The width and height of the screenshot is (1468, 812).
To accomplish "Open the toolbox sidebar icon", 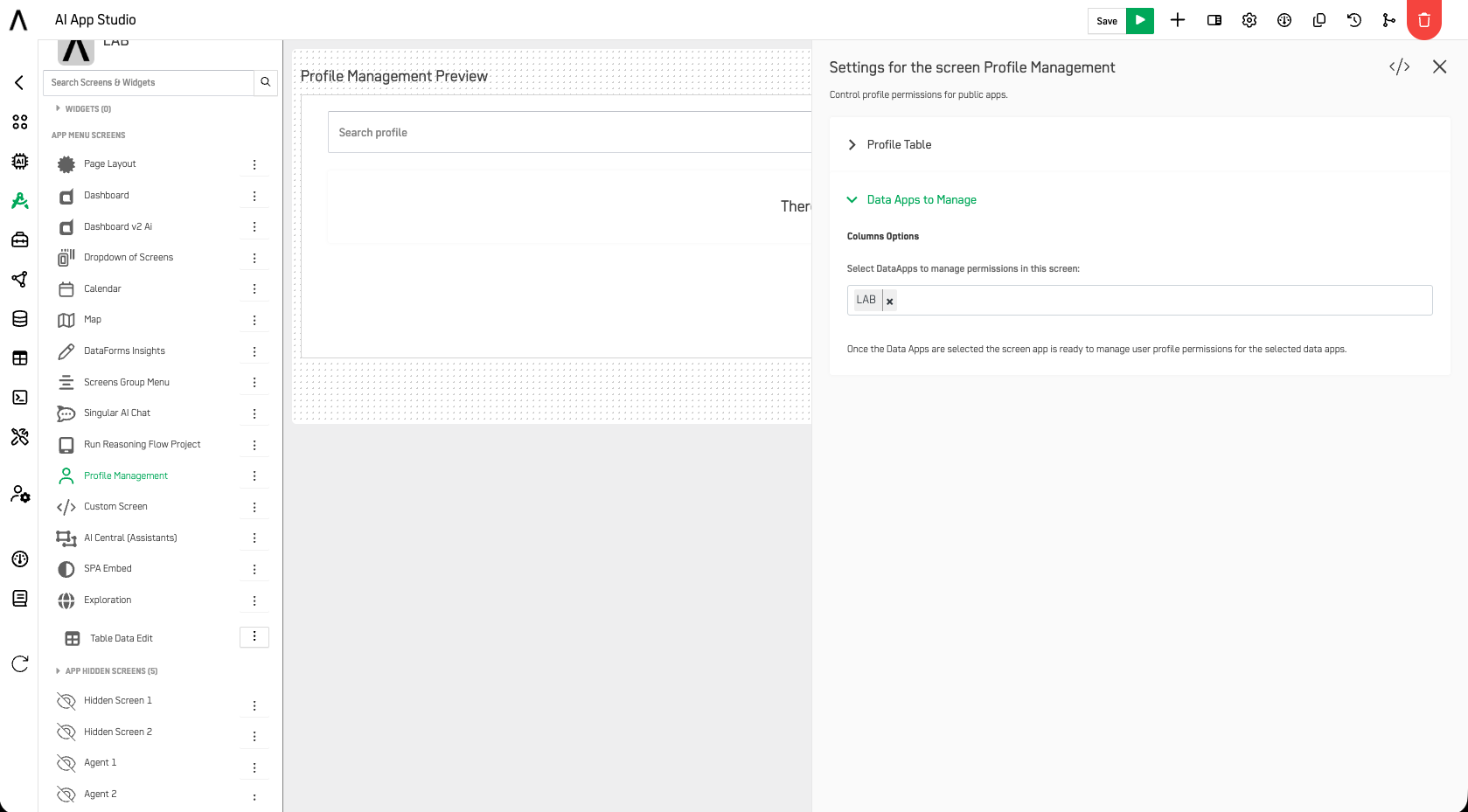I will pos(19,239).
